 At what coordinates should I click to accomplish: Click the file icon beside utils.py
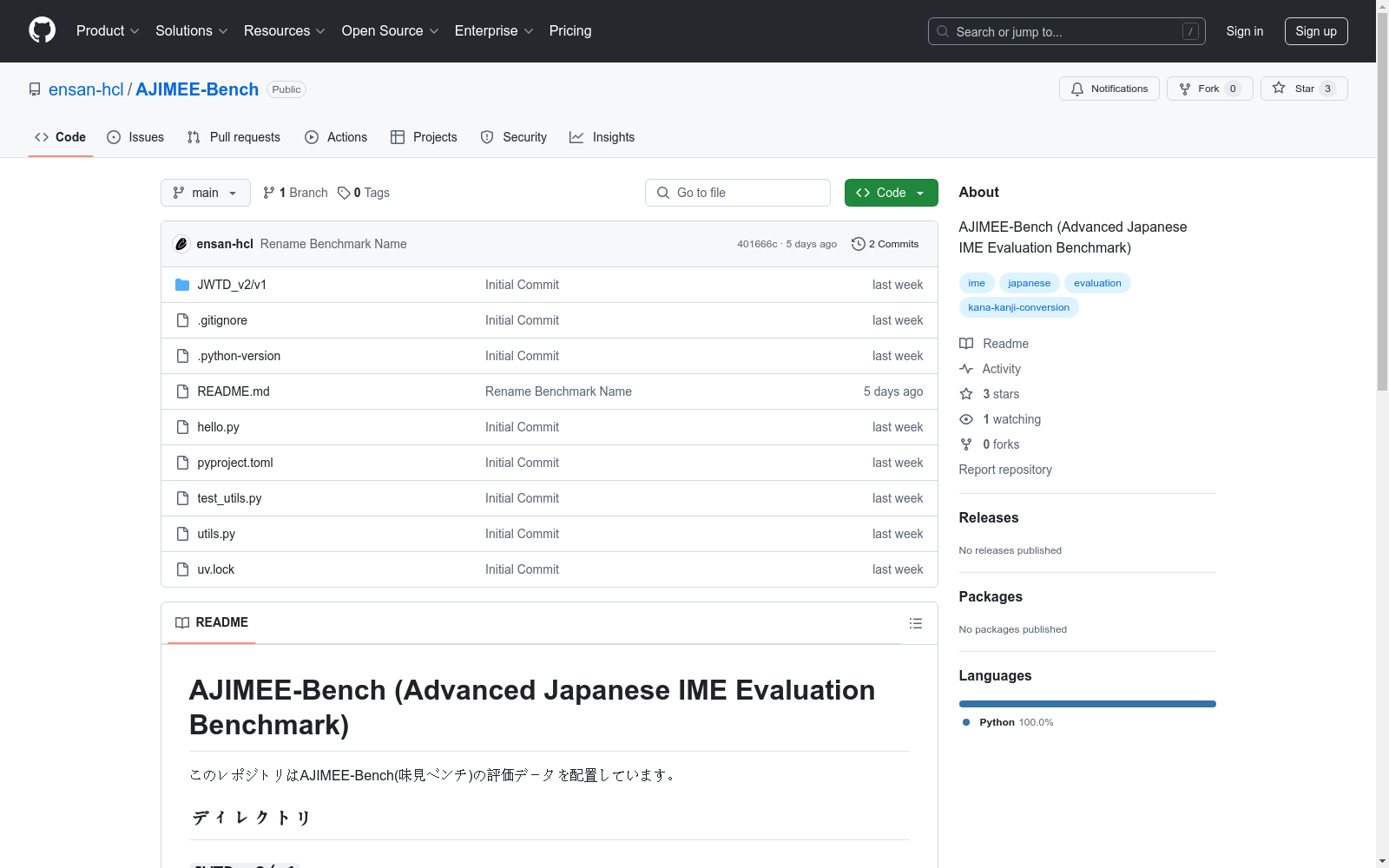tap(182, 534)
